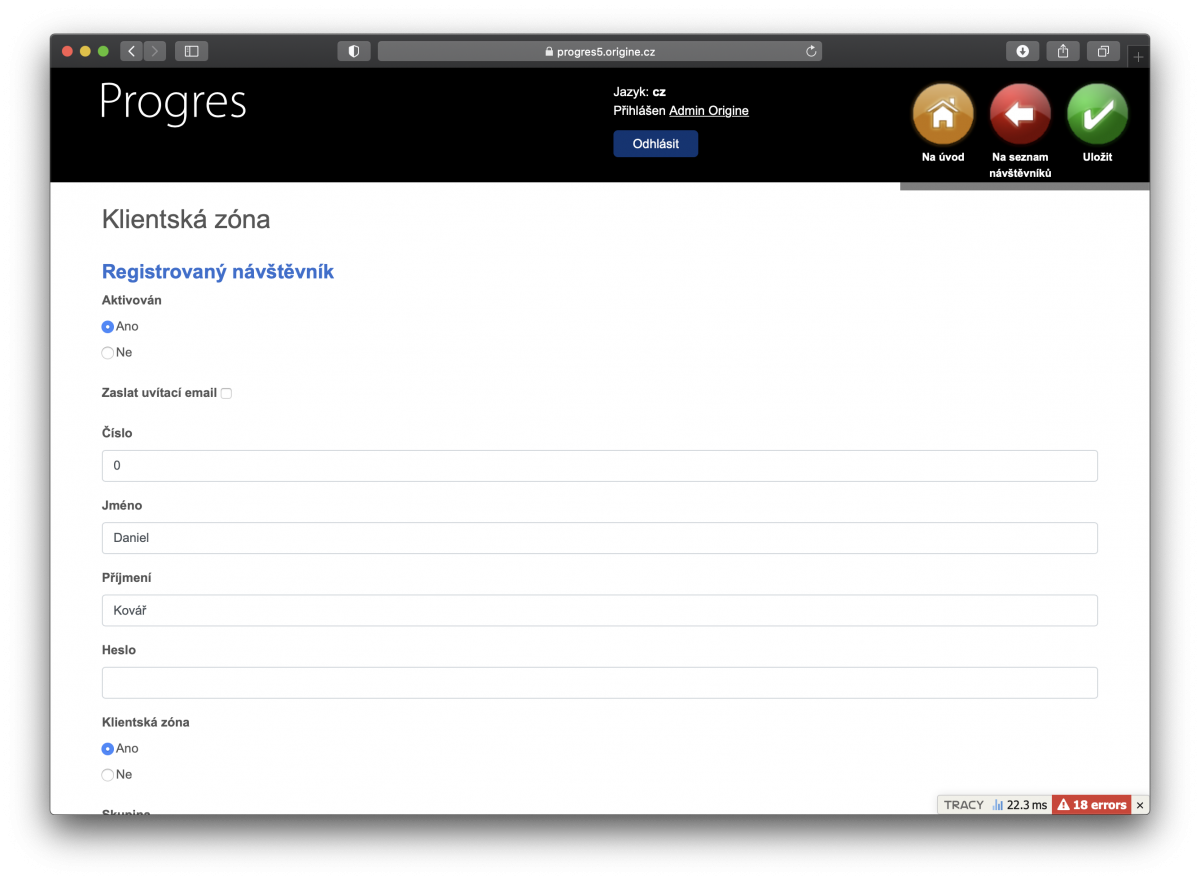Click the Share icon in the toolbar
This screenshot has height=881, width=1200.
point(1062,50)
